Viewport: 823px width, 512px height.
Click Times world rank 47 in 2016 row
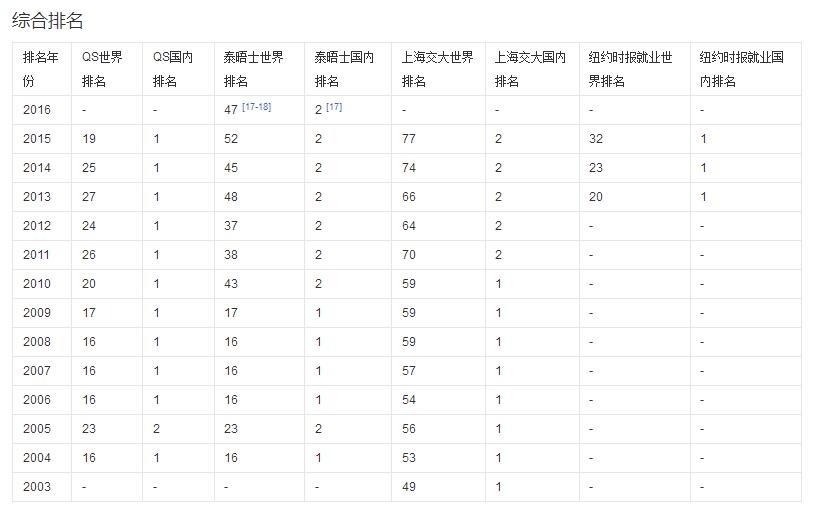point(231,110)
